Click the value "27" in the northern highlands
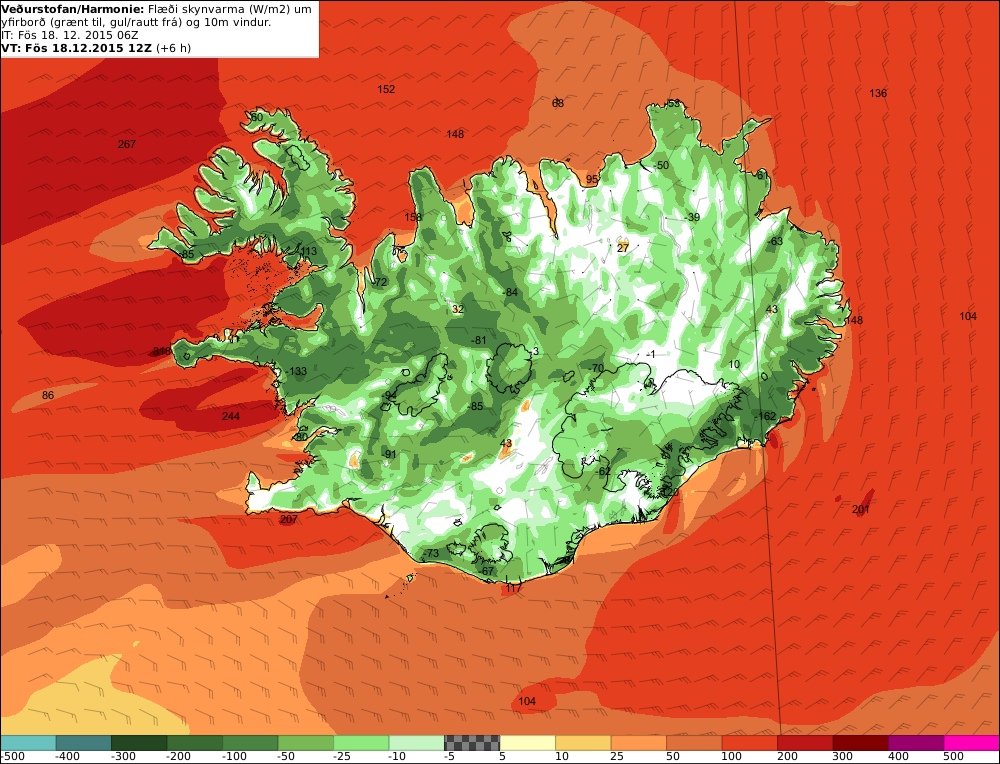Image resolution: width=1000 pixels, height=764 pixels. (x=623, y=248)
